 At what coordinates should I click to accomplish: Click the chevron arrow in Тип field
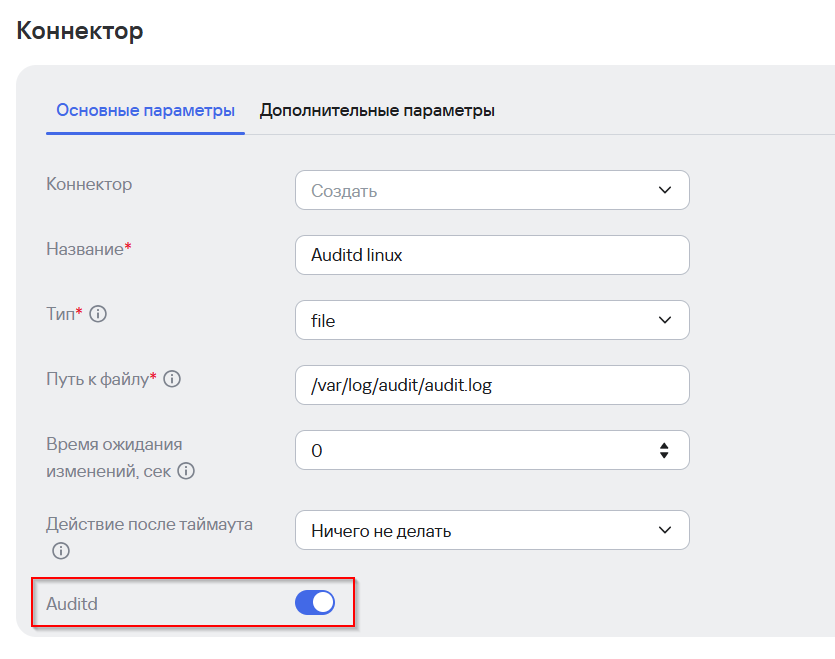[665, 320]
